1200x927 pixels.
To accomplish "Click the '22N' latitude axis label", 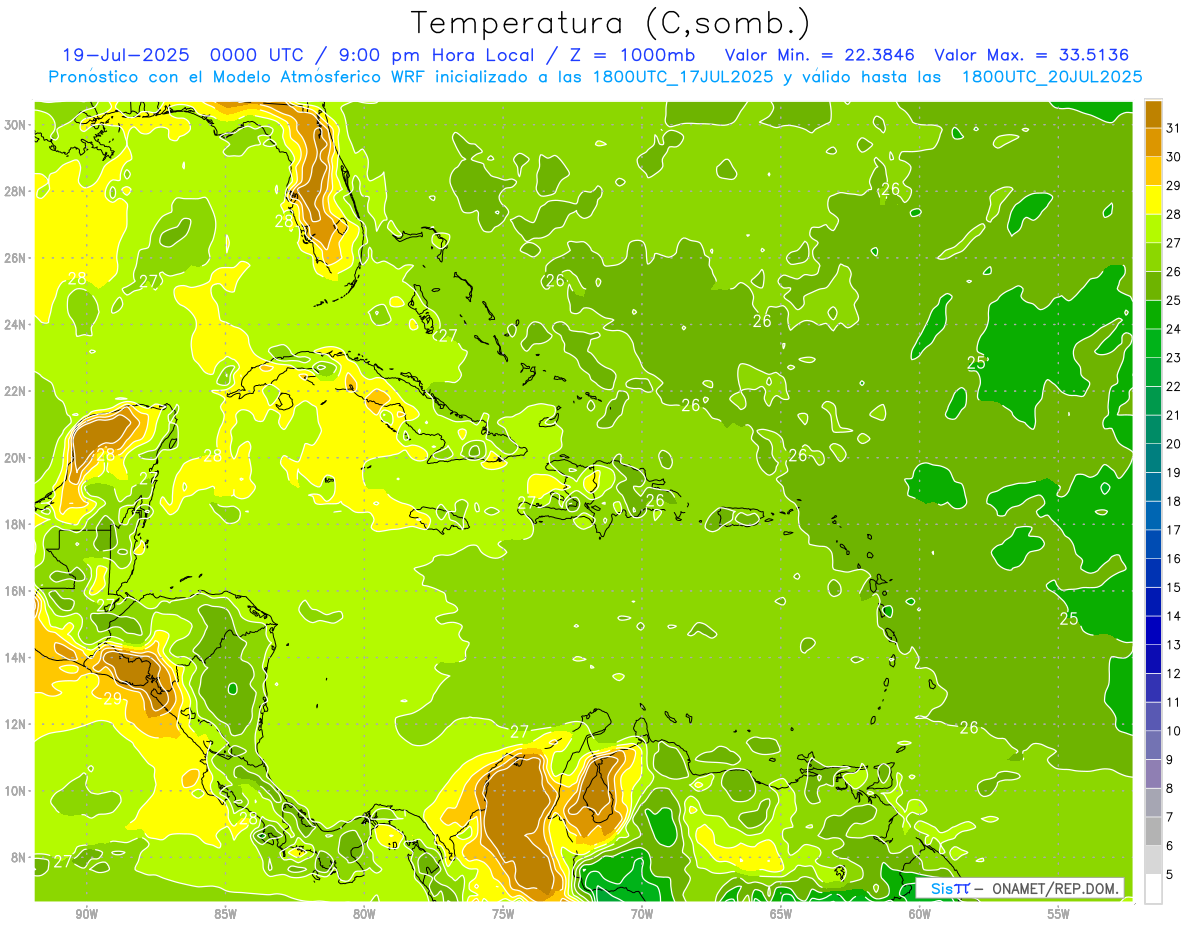I will [17, 391].
